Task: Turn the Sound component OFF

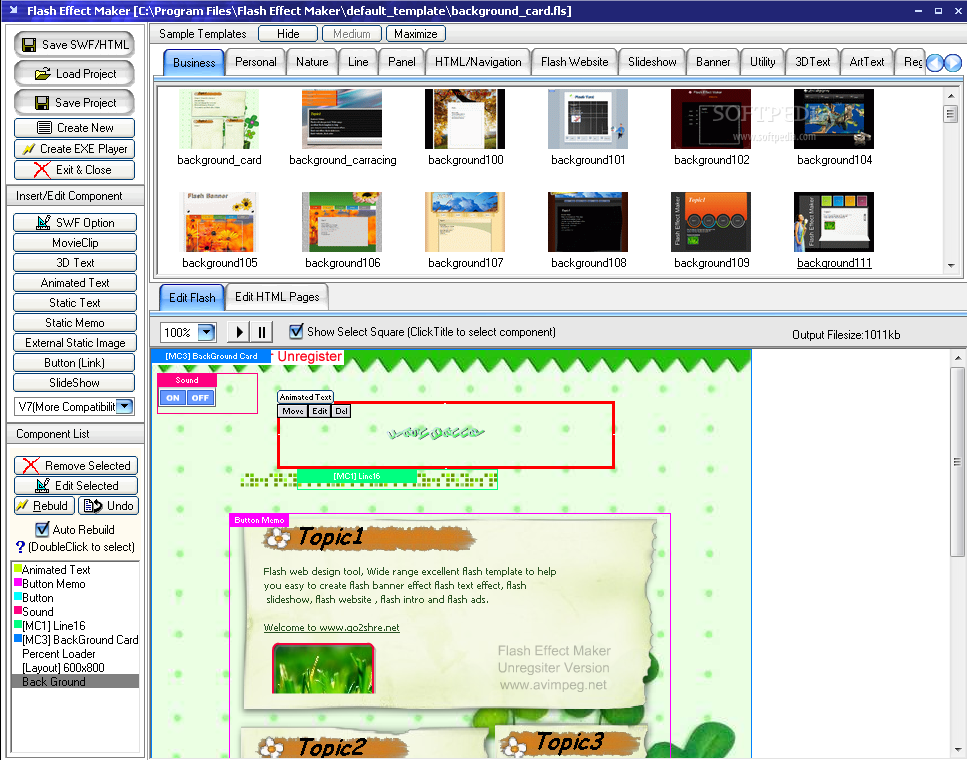Action: pyautogui.click(x=200, y=397)
